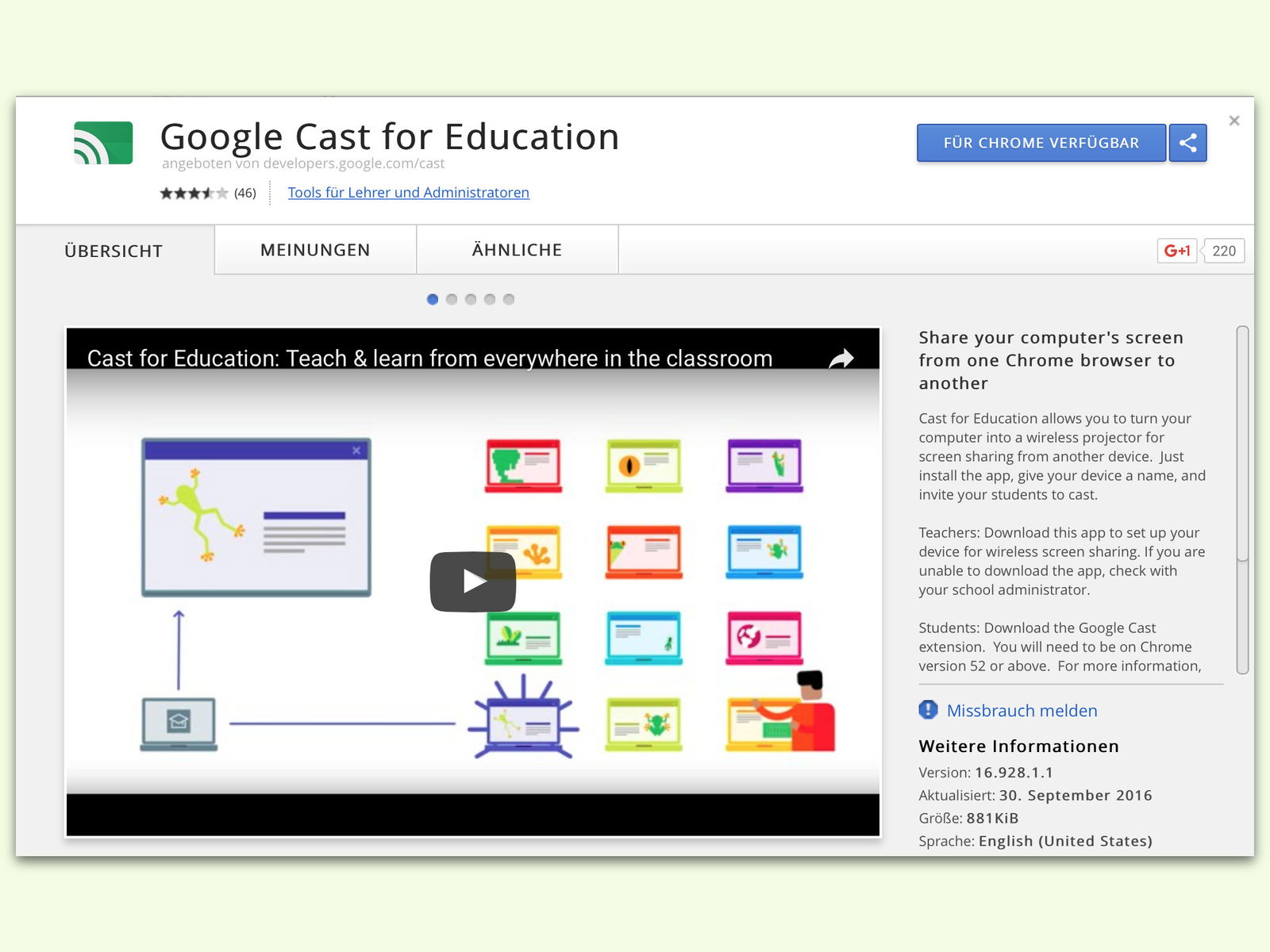Select the fourth carousel dot
The width and height of the screenshot is (1270, 952).
tap(490, 299)
